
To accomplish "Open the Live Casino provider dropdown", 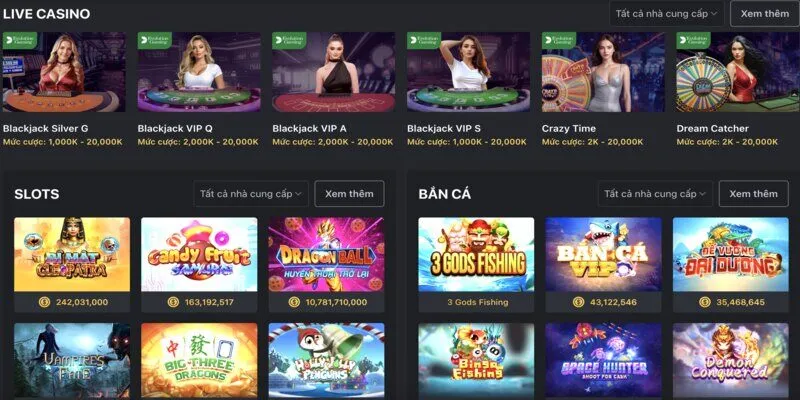I will click(666, 14).
